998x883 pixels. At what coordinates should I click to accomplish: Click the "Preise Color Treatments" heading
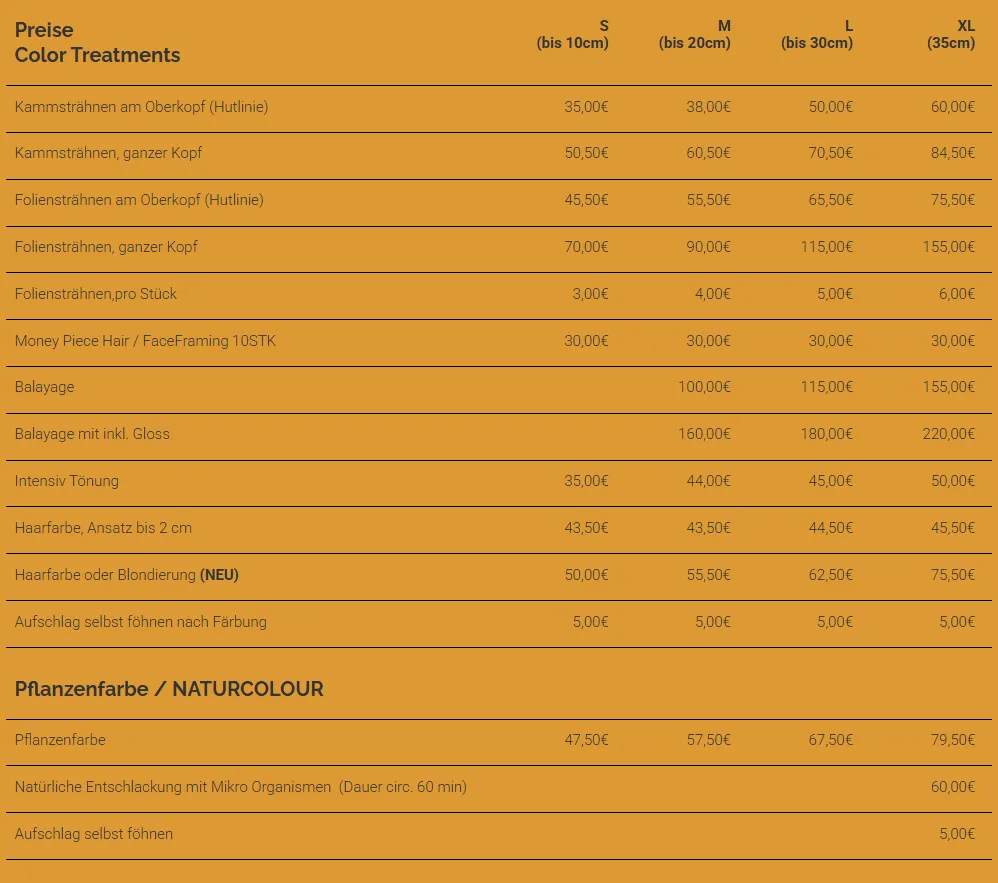97,43
